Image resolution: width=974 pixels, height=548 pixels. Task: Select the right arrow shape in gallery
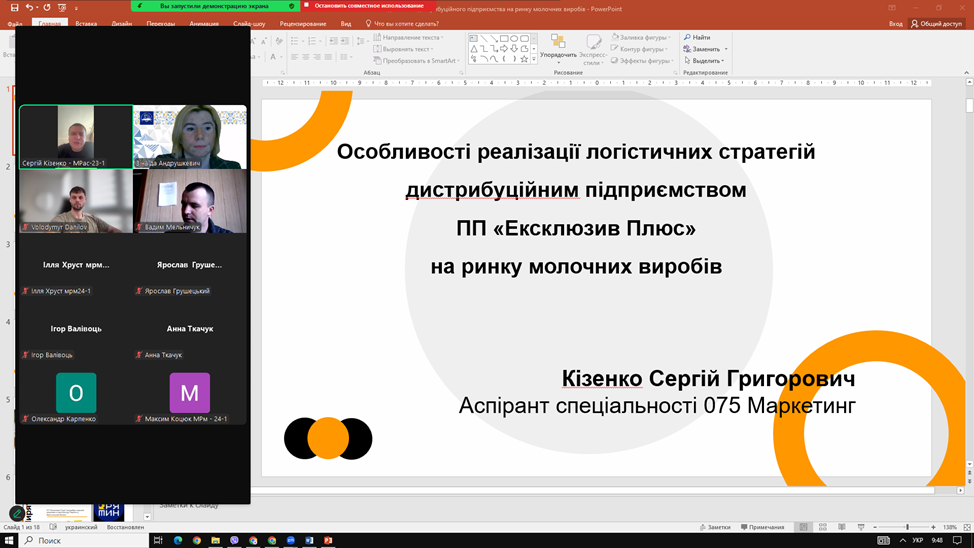pyautogui.click(x=504, y=48)
